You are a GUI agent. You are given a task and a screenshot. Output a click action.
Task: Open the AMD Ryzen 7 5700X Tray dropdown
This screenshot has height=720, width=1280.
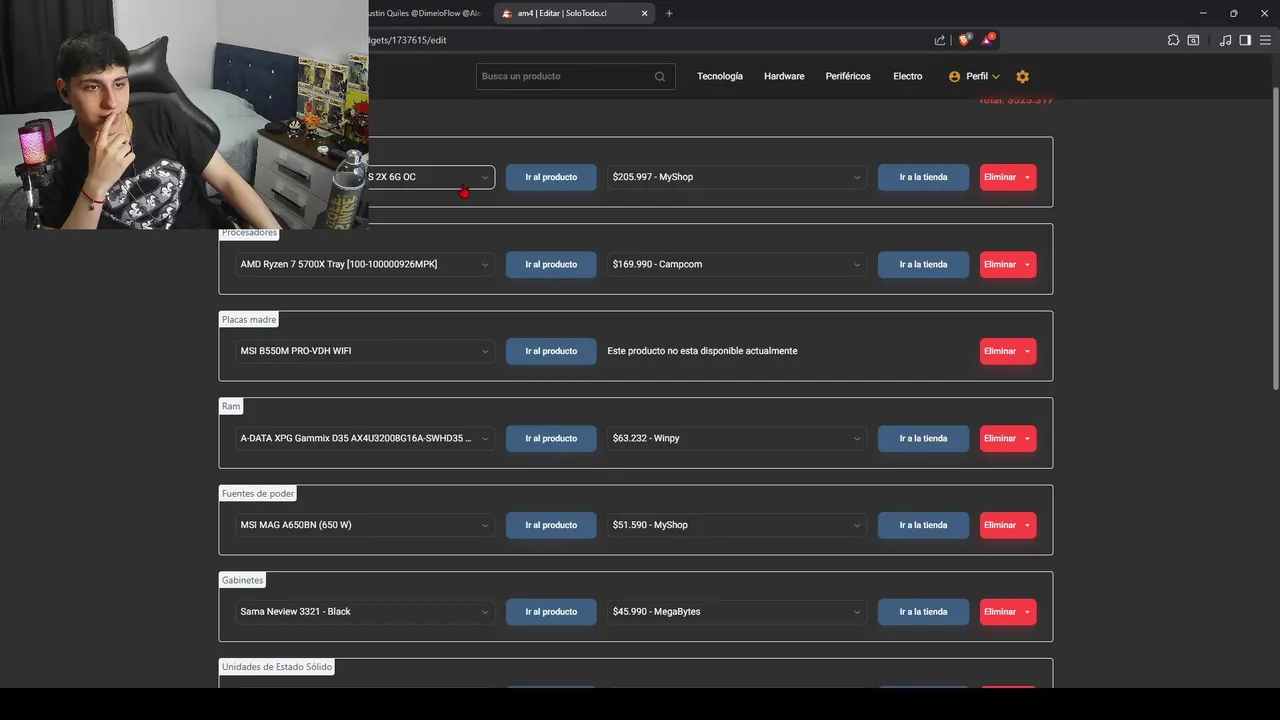pyautogui.click(x=364, y=264)
